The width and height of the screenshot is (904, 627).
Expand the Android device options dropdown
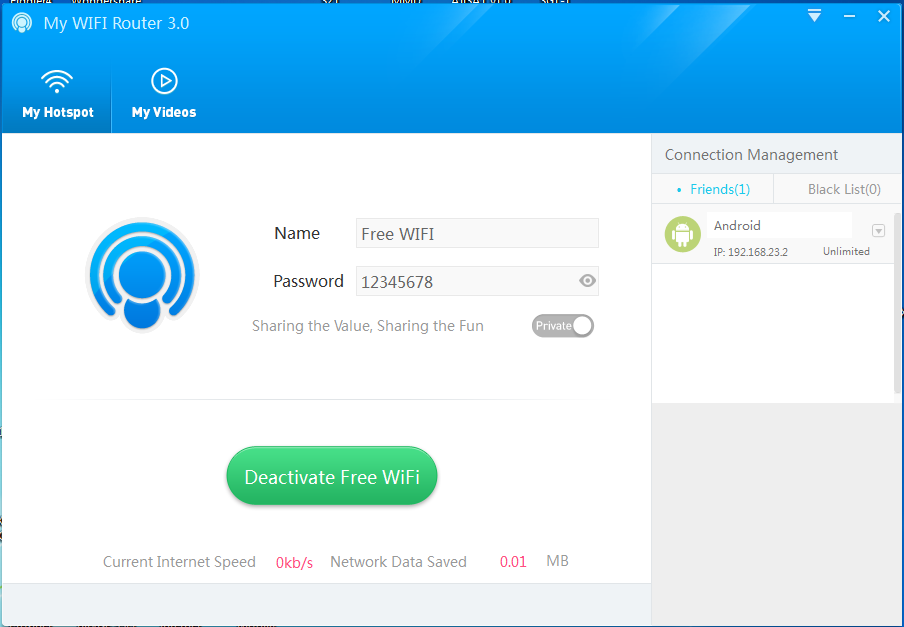(x=878, y=231)
